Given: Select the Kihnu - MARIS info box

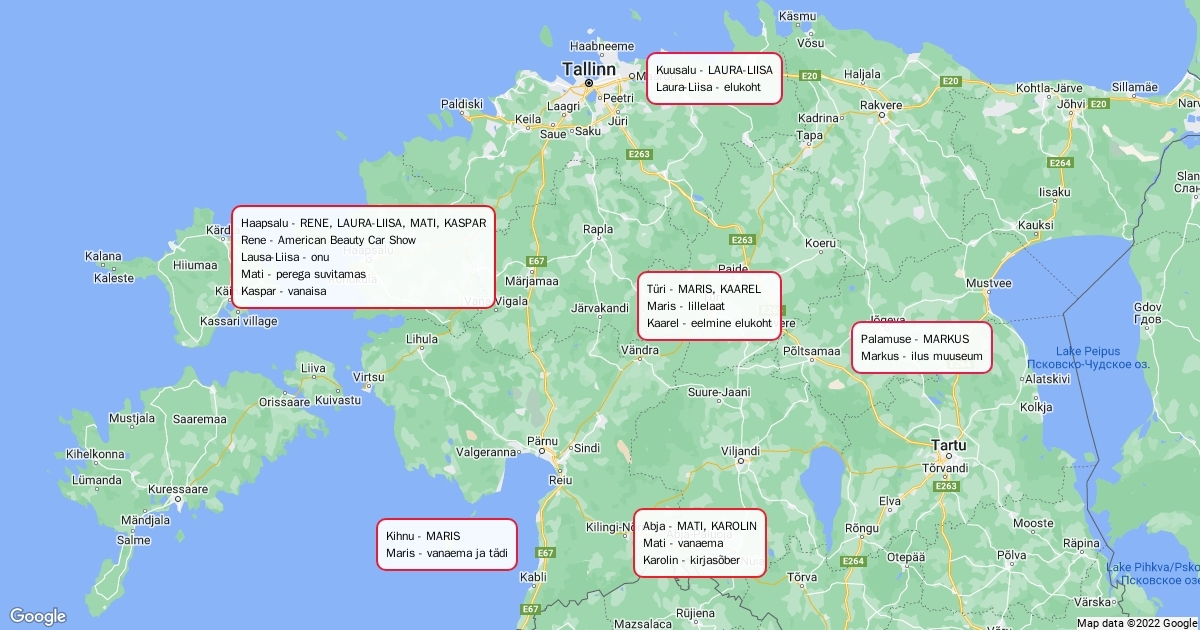Looking at the screenshot, I should click(446, 544).
